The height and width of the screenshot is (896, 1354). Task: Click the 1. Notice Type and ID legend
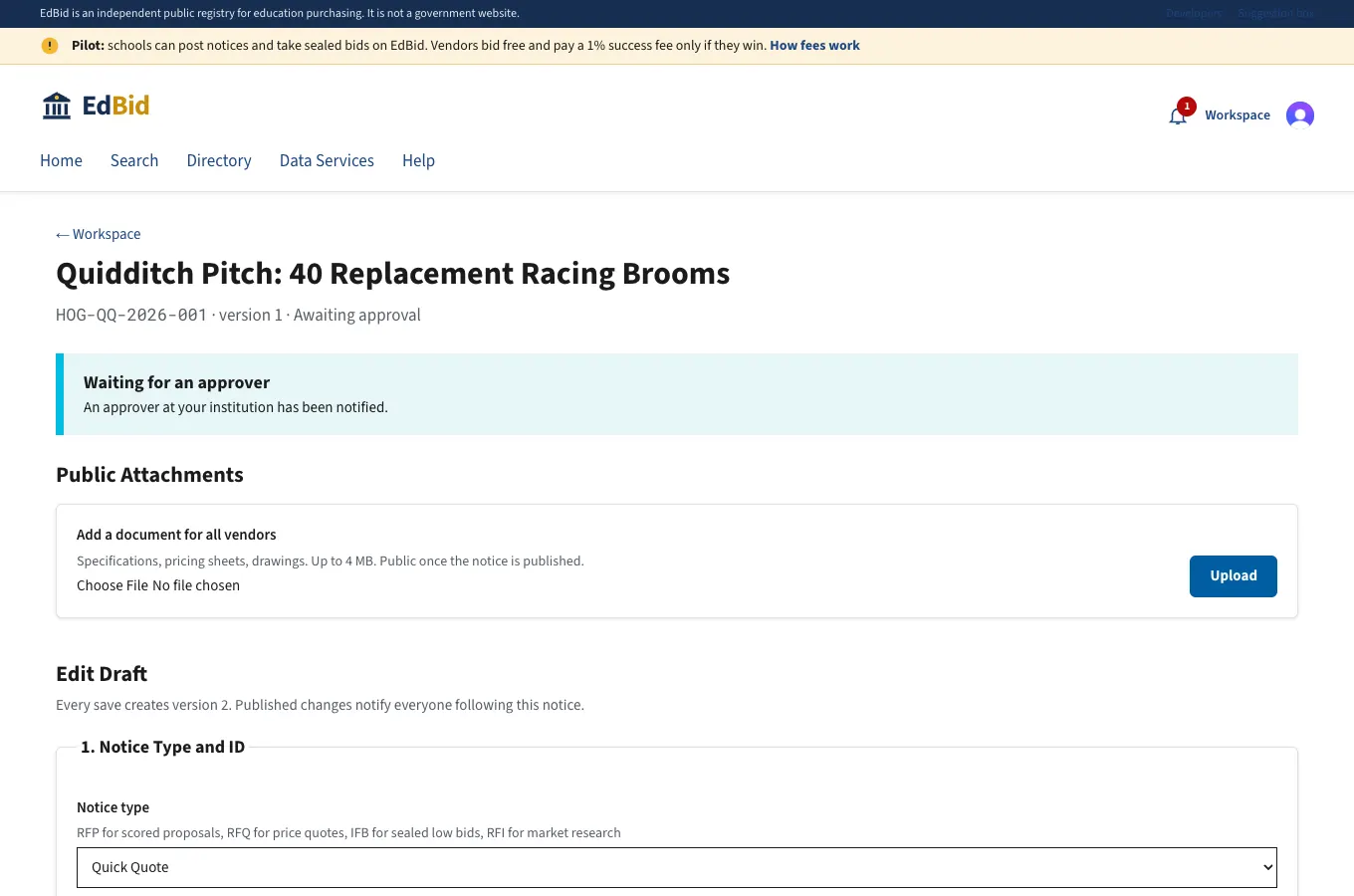(162, 747)
